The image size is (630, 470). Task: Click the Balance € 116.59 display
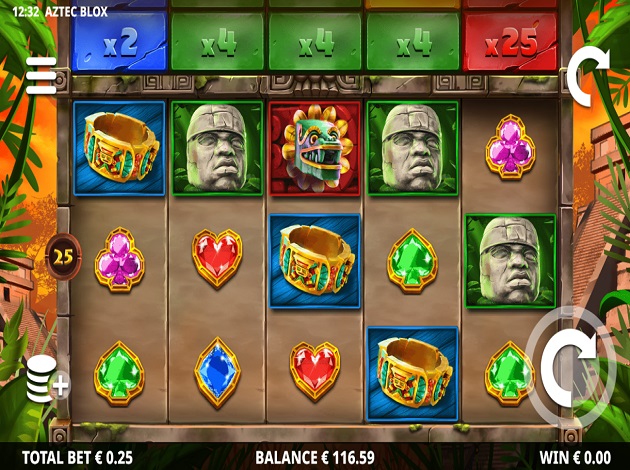[315, 458]
